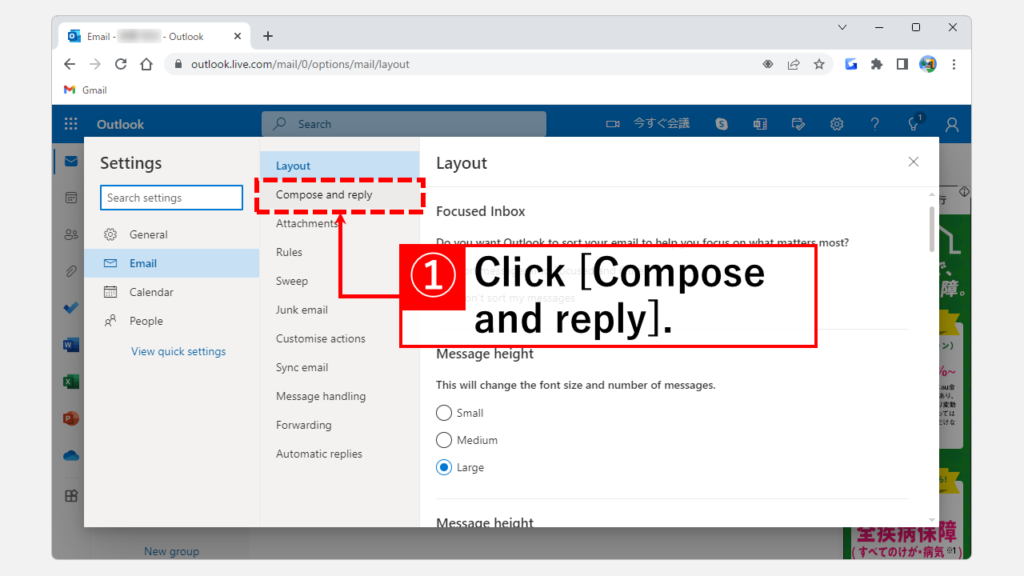This screenshot has height=576, width=1024.
Task: Open Junk email settings
Action: (340, 310)
